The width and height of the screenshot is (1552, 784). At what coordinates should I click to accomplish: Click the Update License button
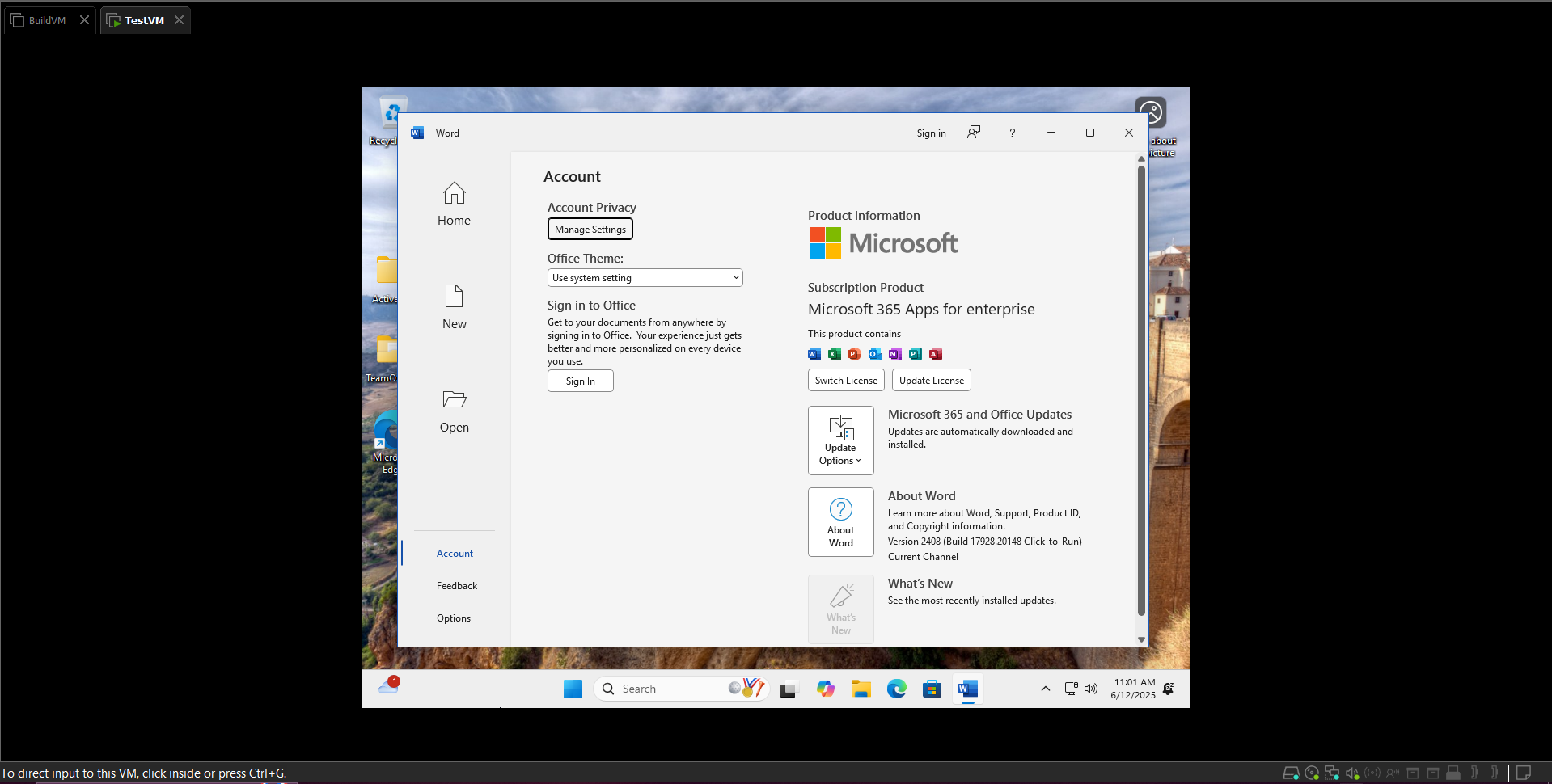click(931, 381)
